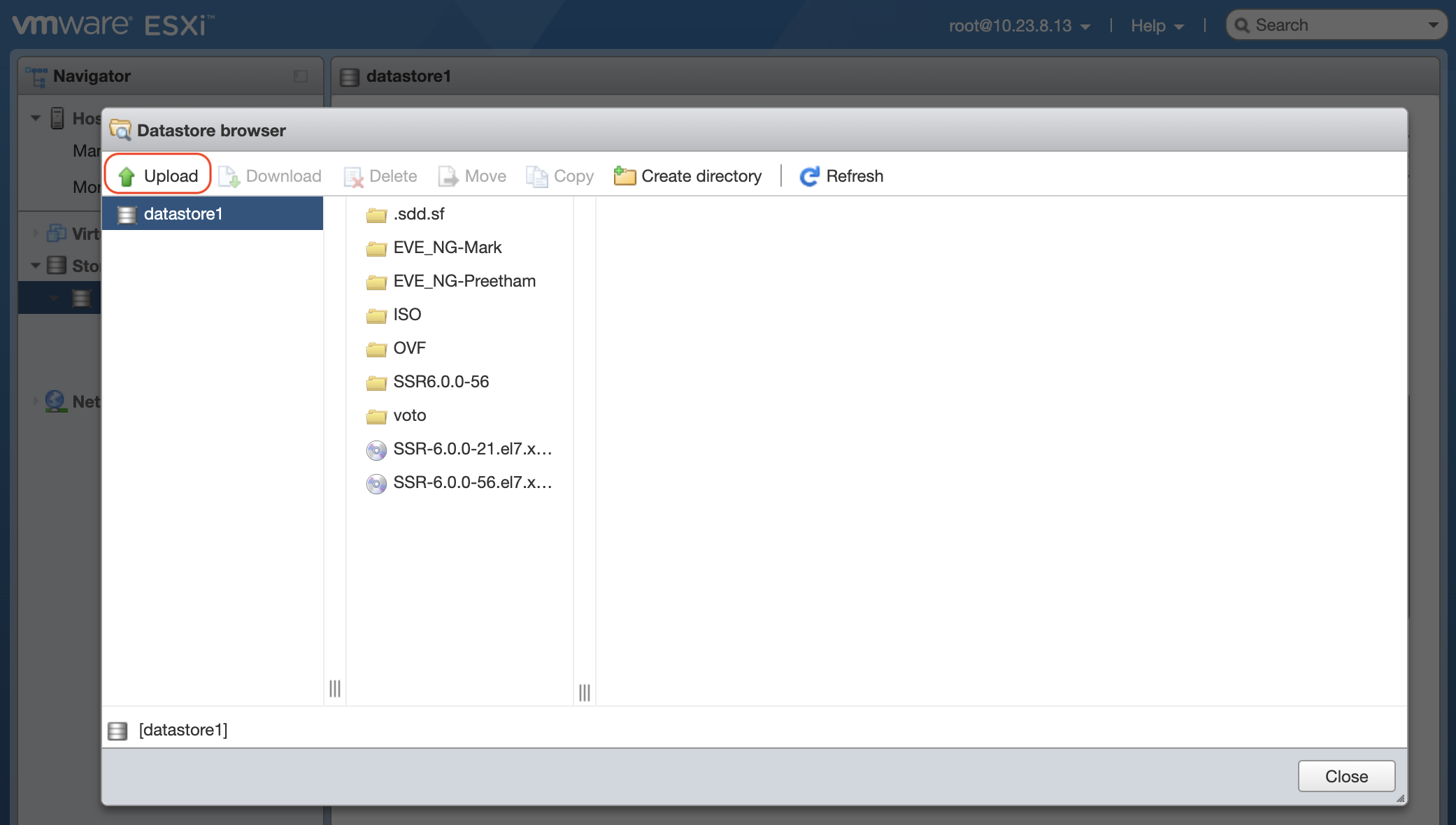Select the SSR-6.0.0-56.el7 ISO disc file
The width and height of the screenshot is (1456, 825).
tap(472, 482)
